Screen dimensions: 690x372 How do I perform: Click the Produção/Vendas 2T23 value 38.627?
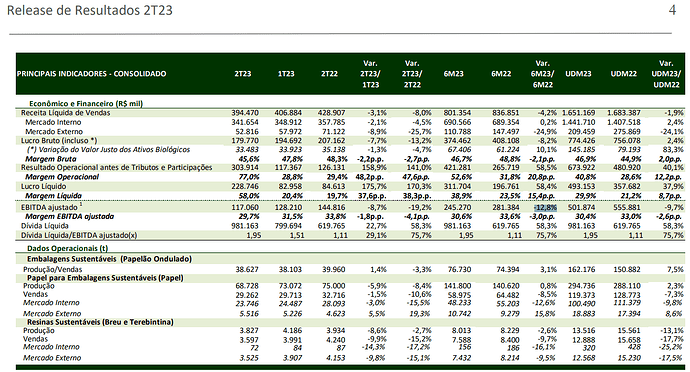point(246,269)
